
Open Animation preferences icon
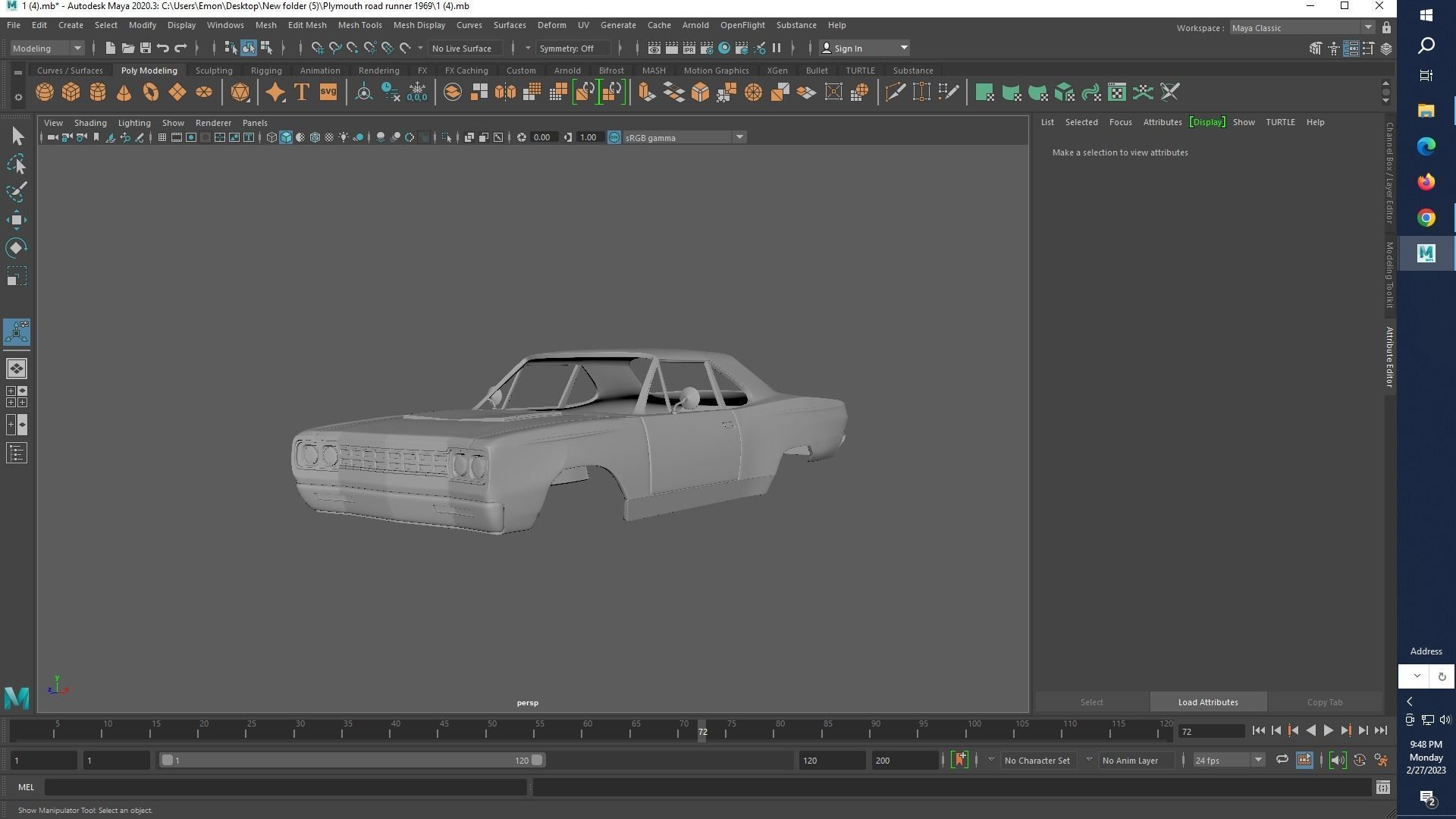pyautogui.click(x=1382, y=760)
